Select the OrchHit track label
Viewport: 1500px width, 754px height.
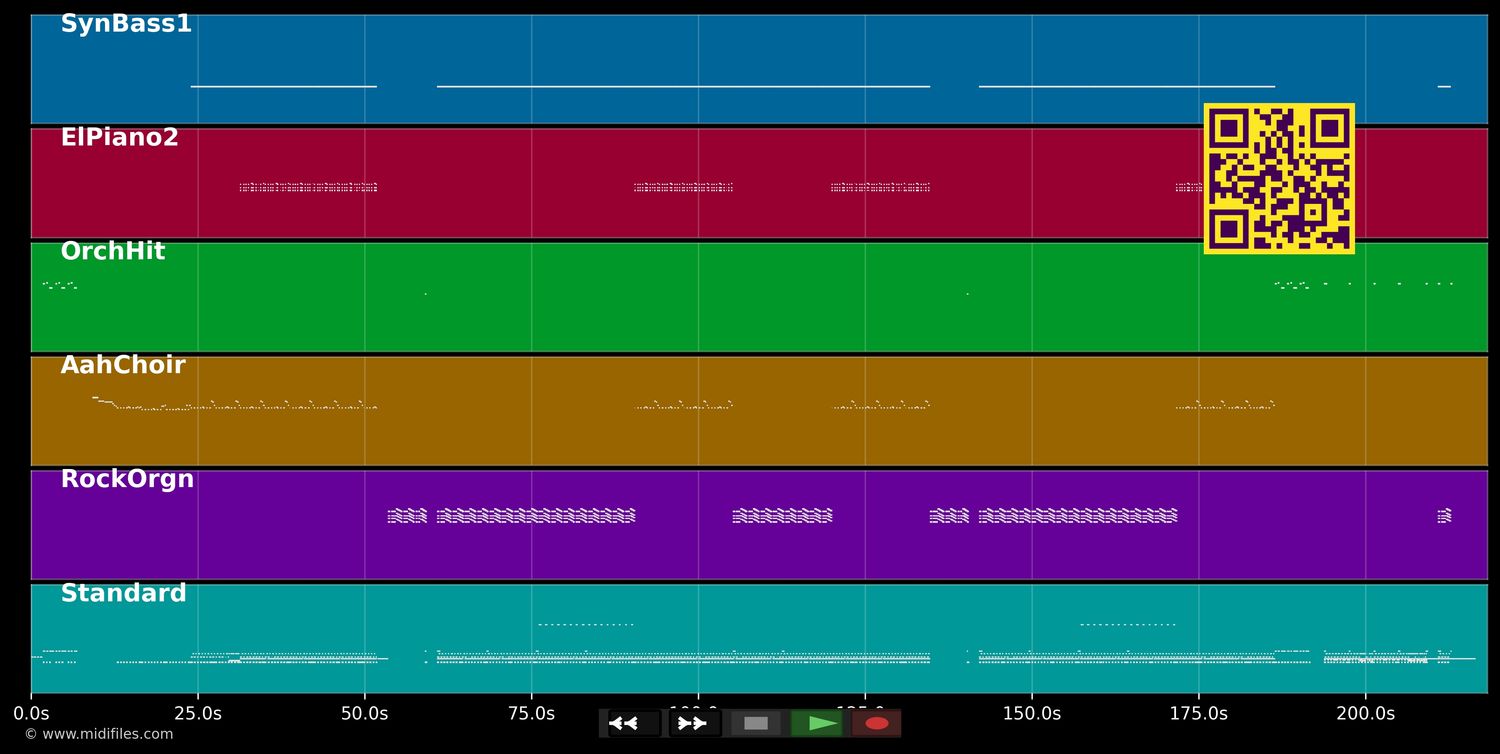[x=113, y=252]
